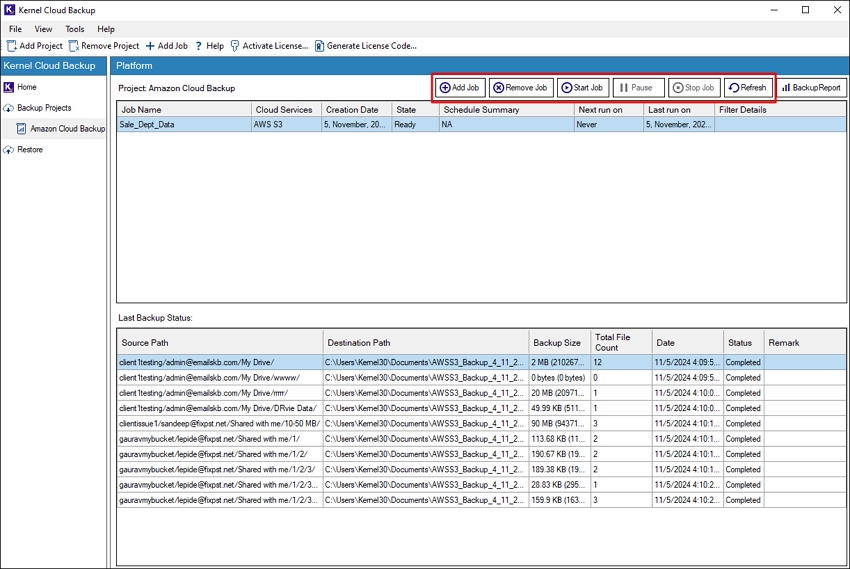Select the Sale_Dept_Data job row

click(x=481, y=125)
